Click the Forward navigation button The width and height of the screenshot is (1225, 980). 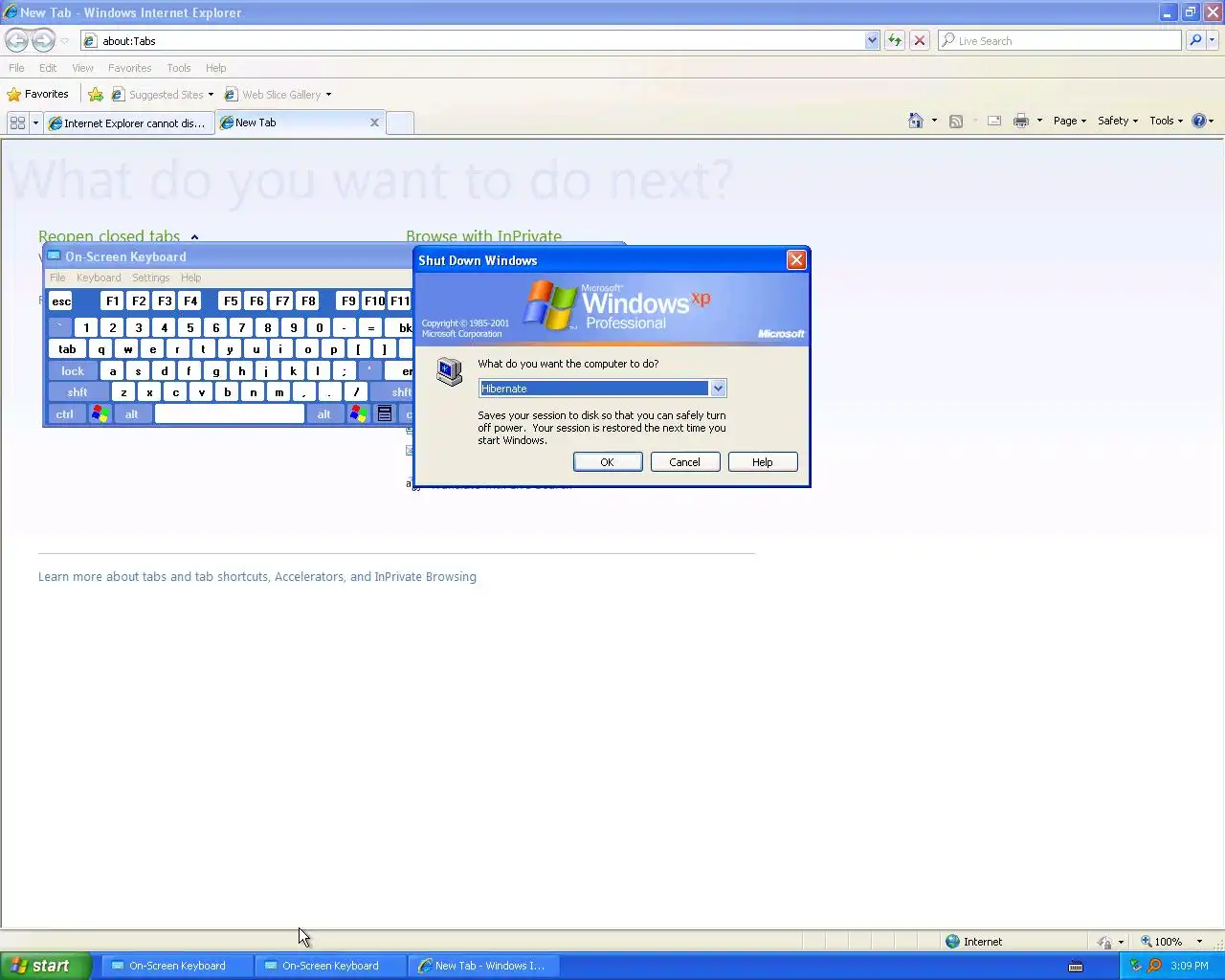coord(43,40)
